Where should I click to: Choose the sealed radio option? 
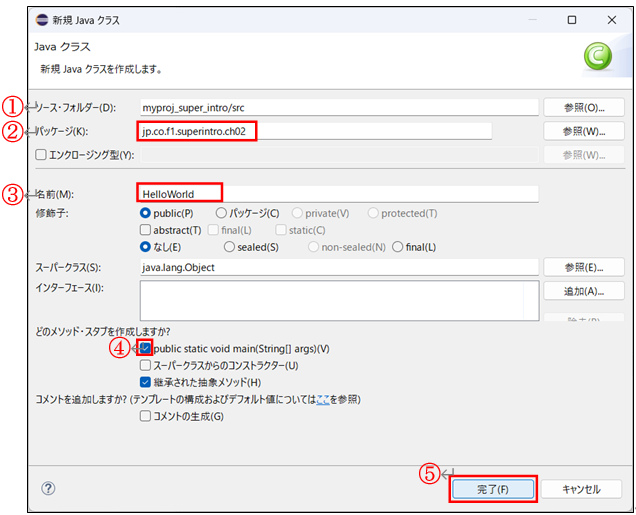pyautogui.click(x=230, y=247)
